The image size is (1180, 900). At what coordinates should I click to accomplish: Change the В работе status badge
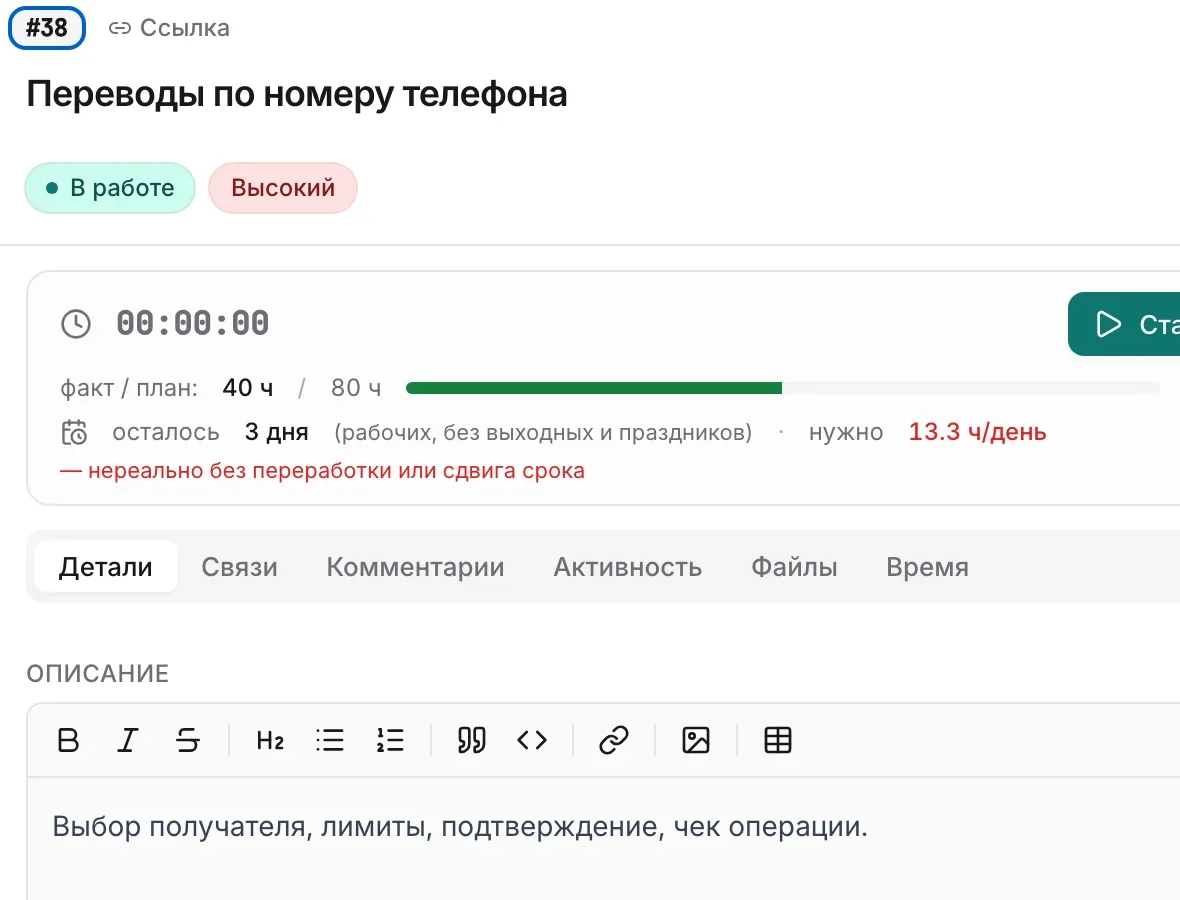(110, 188)
